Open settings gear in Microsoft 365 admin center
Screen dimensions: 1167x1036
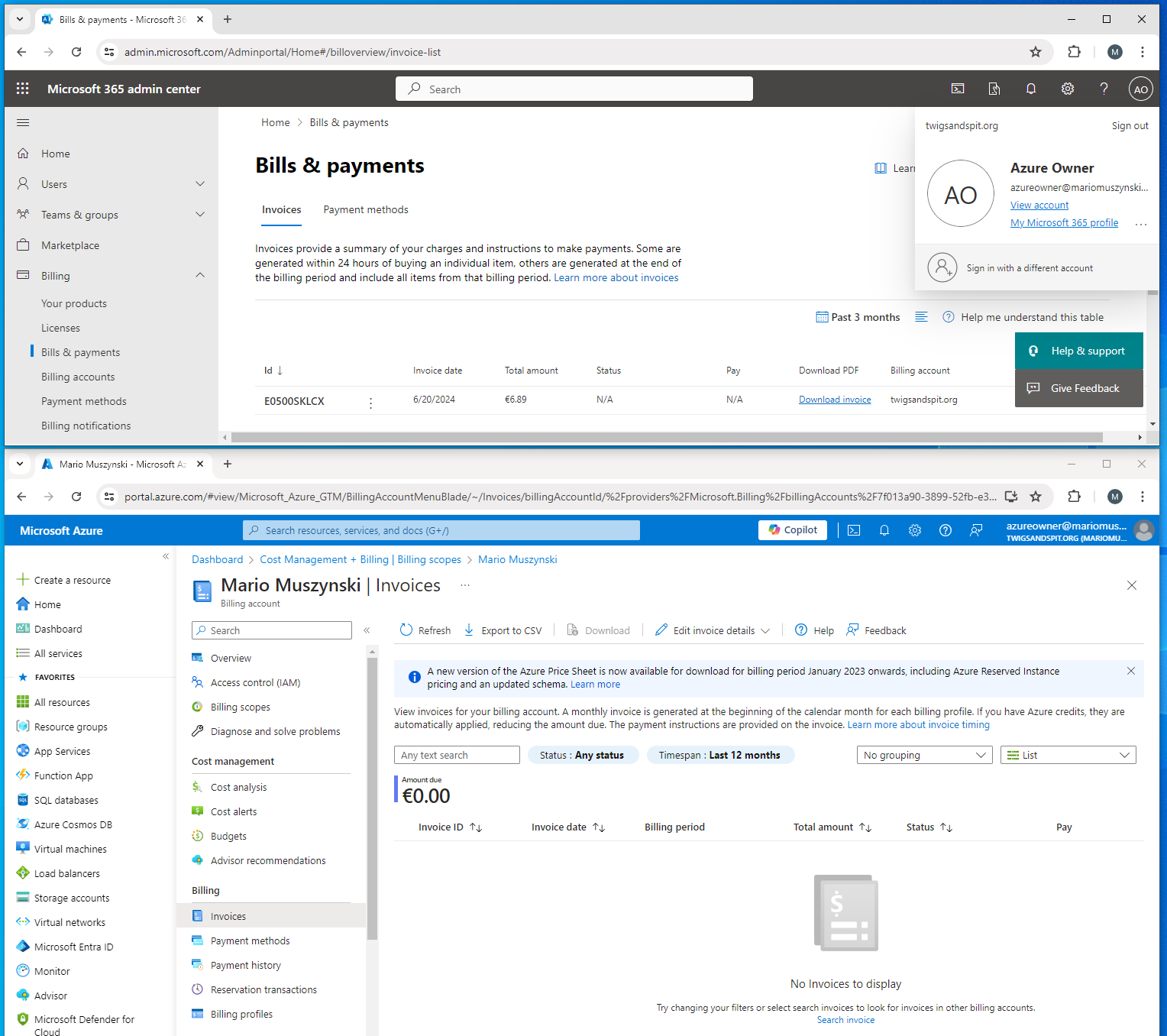1068,89
